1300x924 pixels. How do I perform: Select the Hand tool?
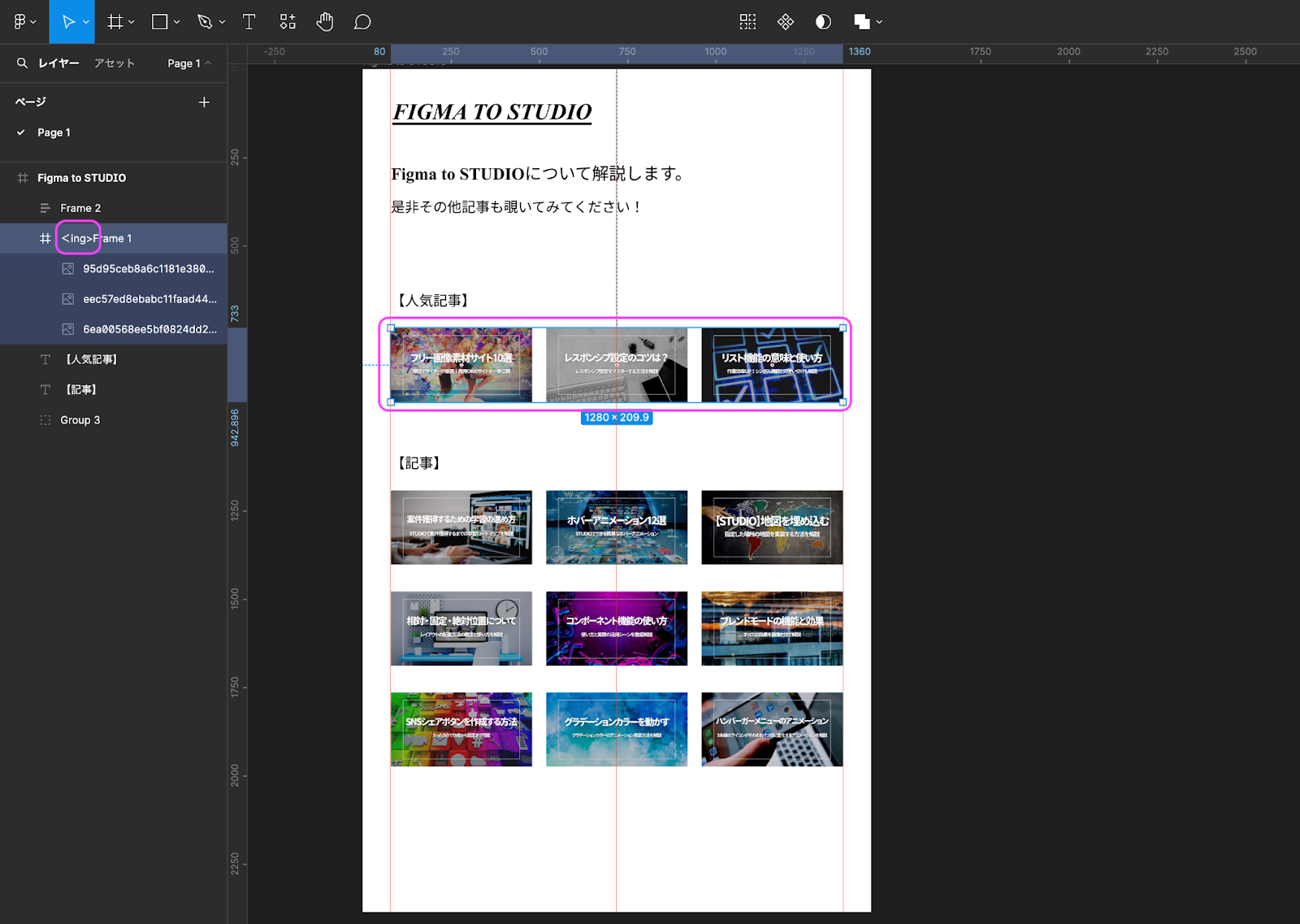(x=325, y=22)
